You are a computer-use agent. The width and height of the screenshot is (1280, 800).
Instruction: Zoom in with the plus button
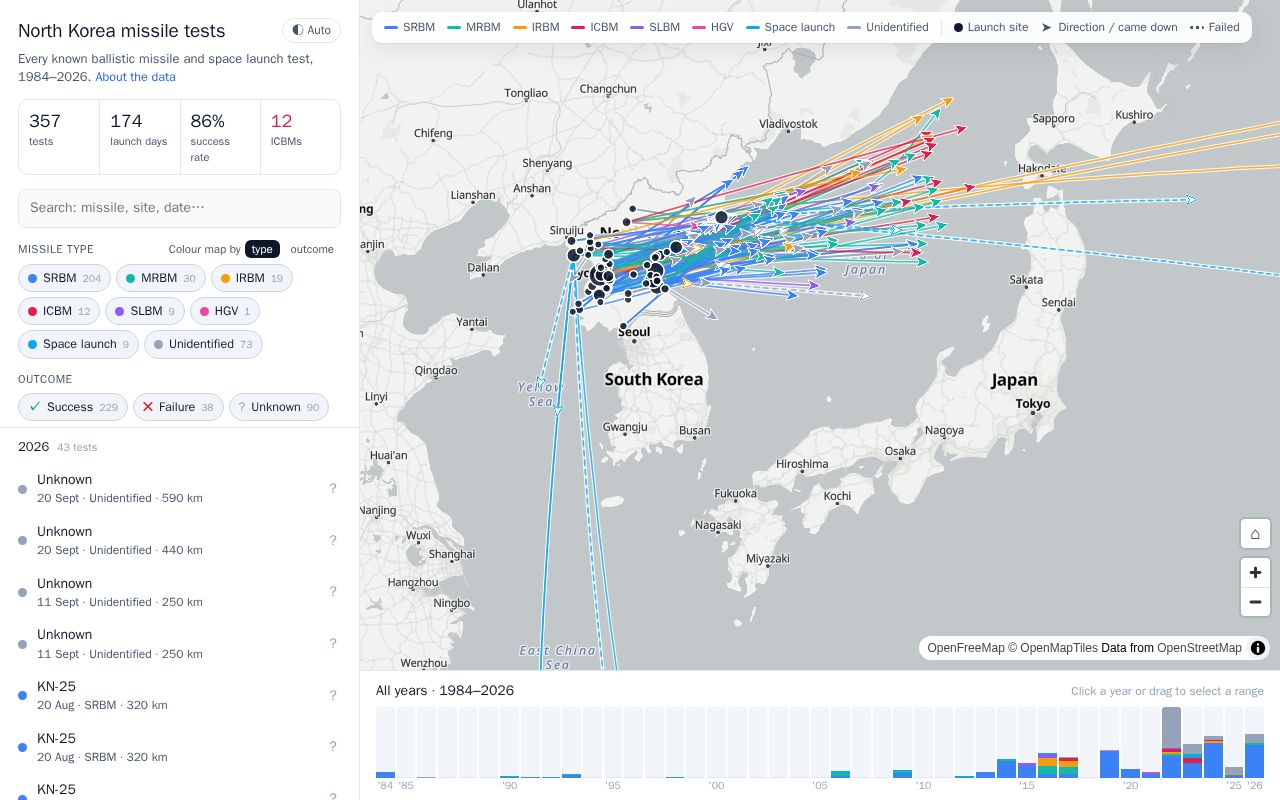(x=1255, y=574)
